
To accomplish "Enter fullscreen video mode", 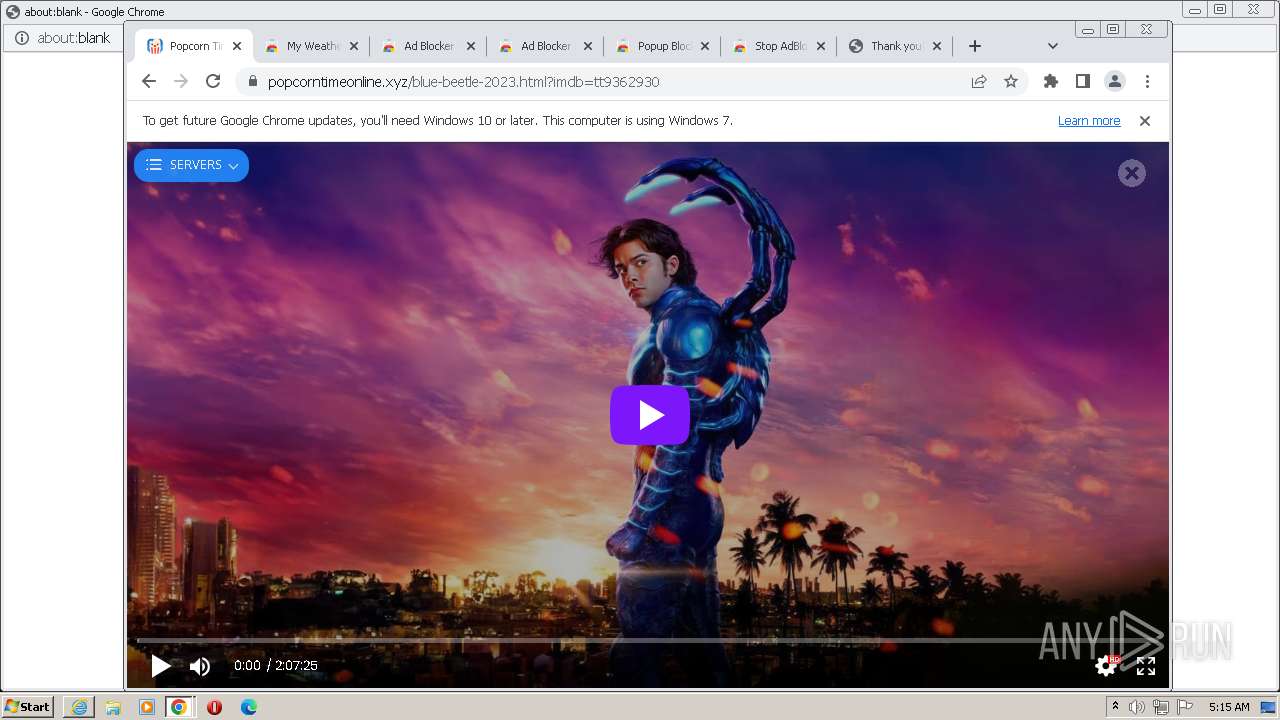I will pyautogui.click(x=1146, y=666).
